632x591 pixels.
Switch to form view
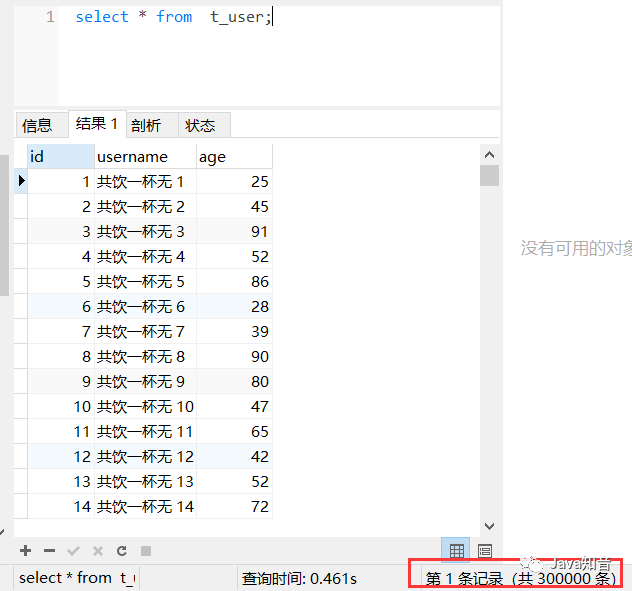(x=484, y=550)
